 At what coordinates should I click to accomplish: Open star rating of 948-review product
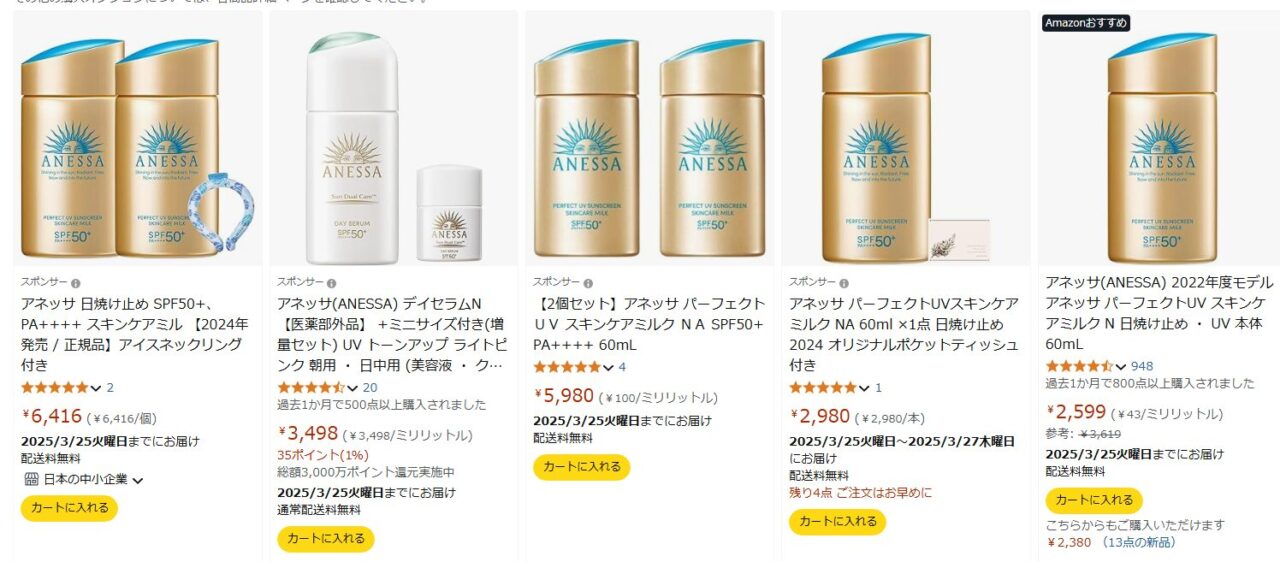point(1079,366)
